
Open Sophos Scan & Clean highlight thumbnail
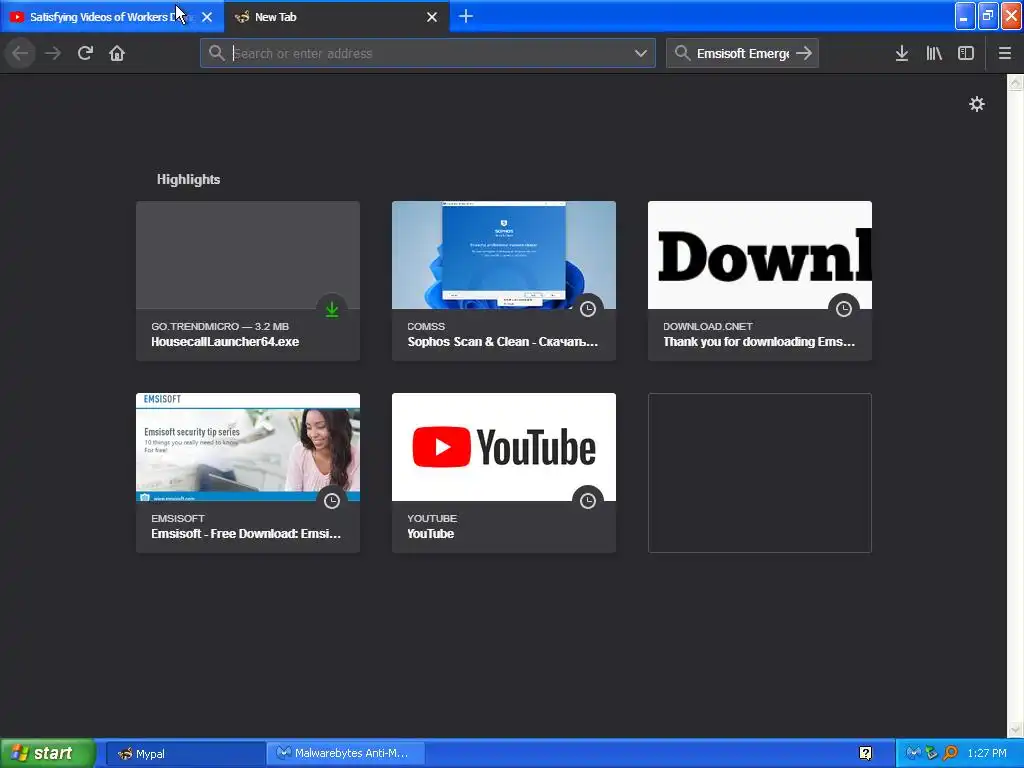coord(504,255)
